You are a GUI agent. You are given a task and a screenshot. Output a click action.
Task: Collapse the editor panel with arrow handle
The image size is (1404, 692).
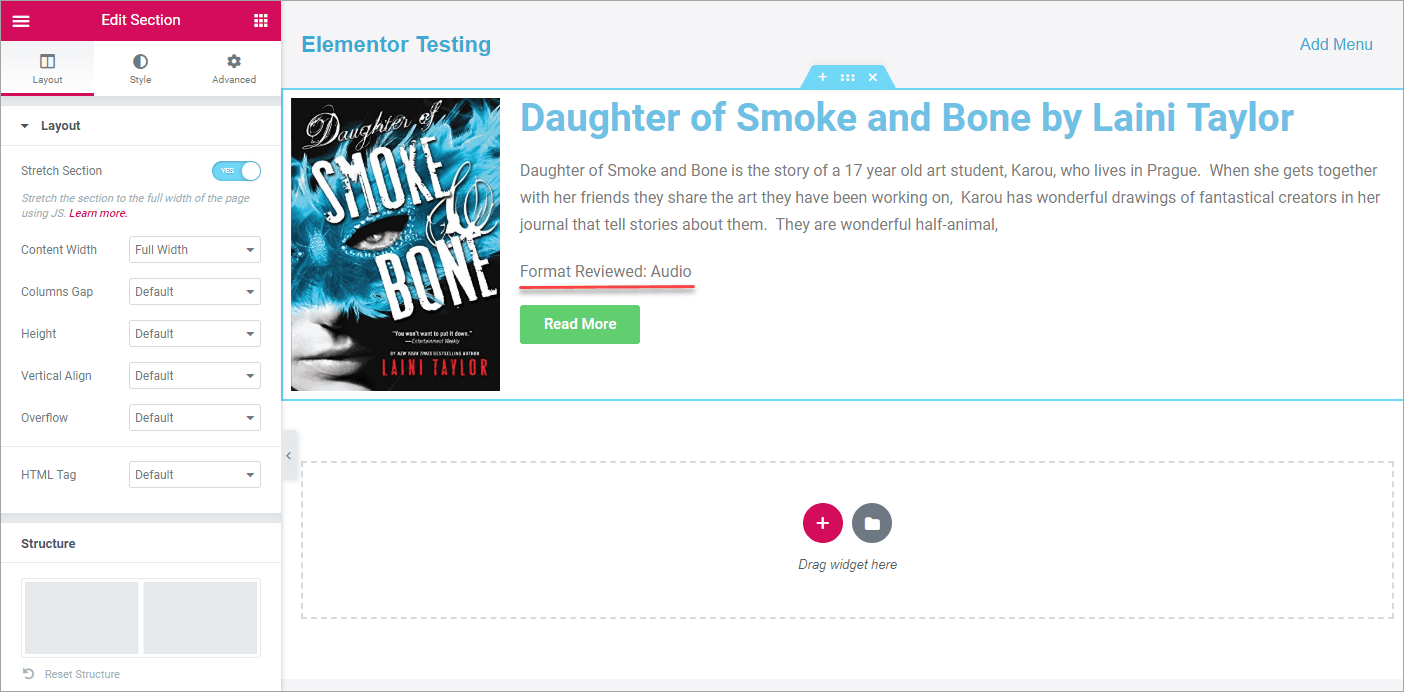tap(289, 455)
